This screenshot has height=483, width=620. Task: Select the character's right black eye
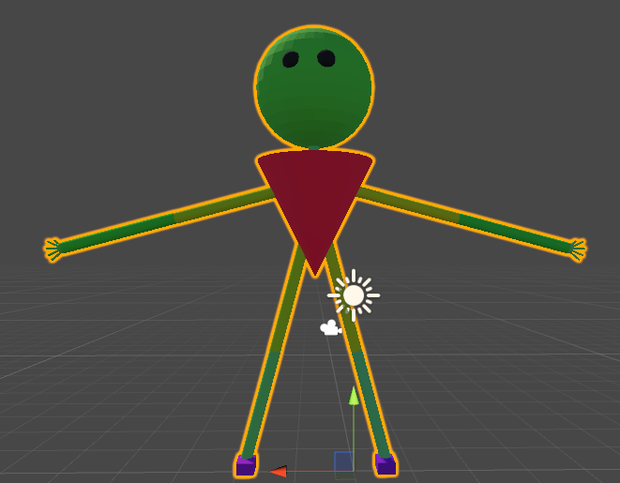pyautogui.click(x=326, y=58)
